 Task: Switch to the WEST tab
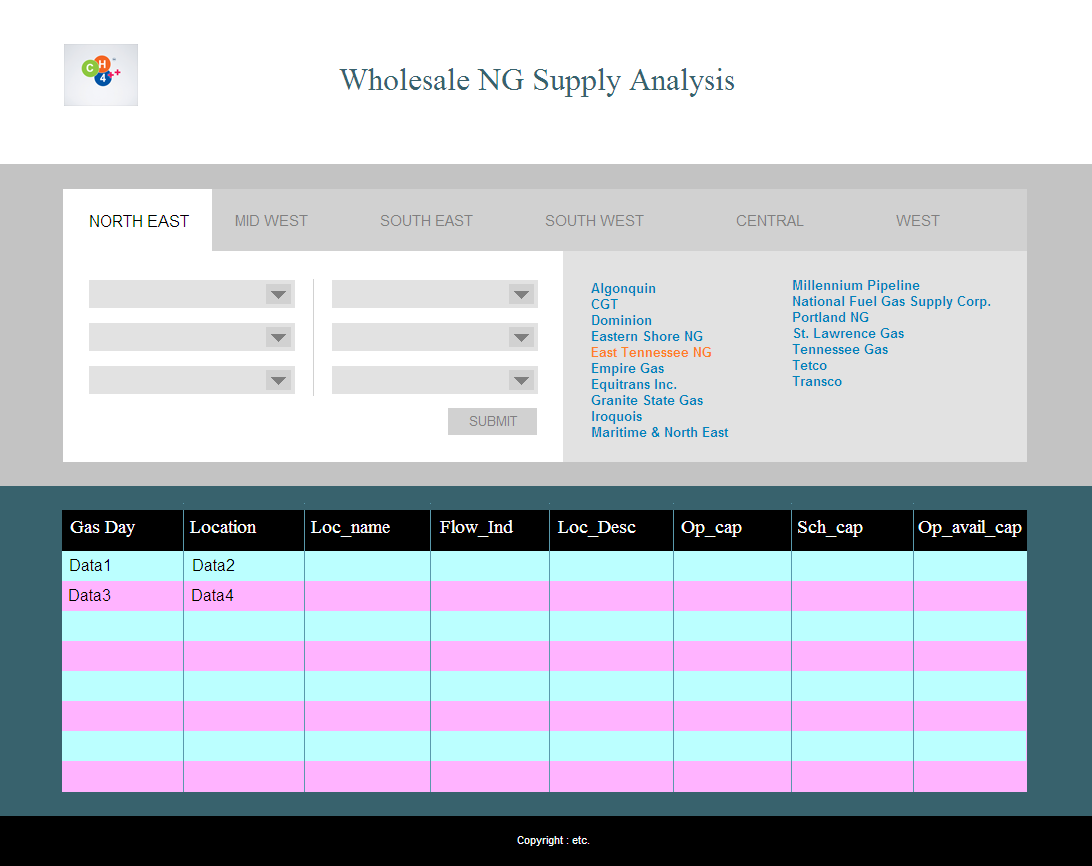coord(917,221)
